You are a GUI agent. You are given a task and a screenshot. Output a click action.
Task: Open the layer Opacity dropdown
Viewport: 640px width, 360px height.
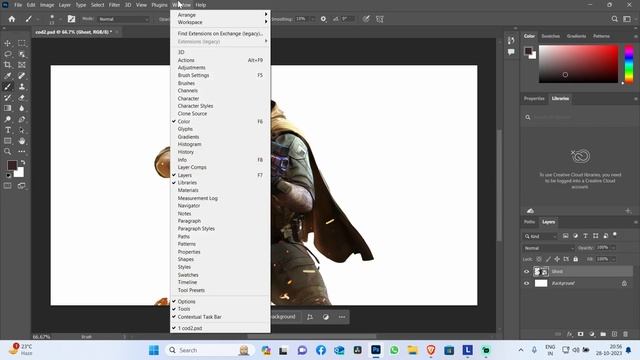[613, 248]
